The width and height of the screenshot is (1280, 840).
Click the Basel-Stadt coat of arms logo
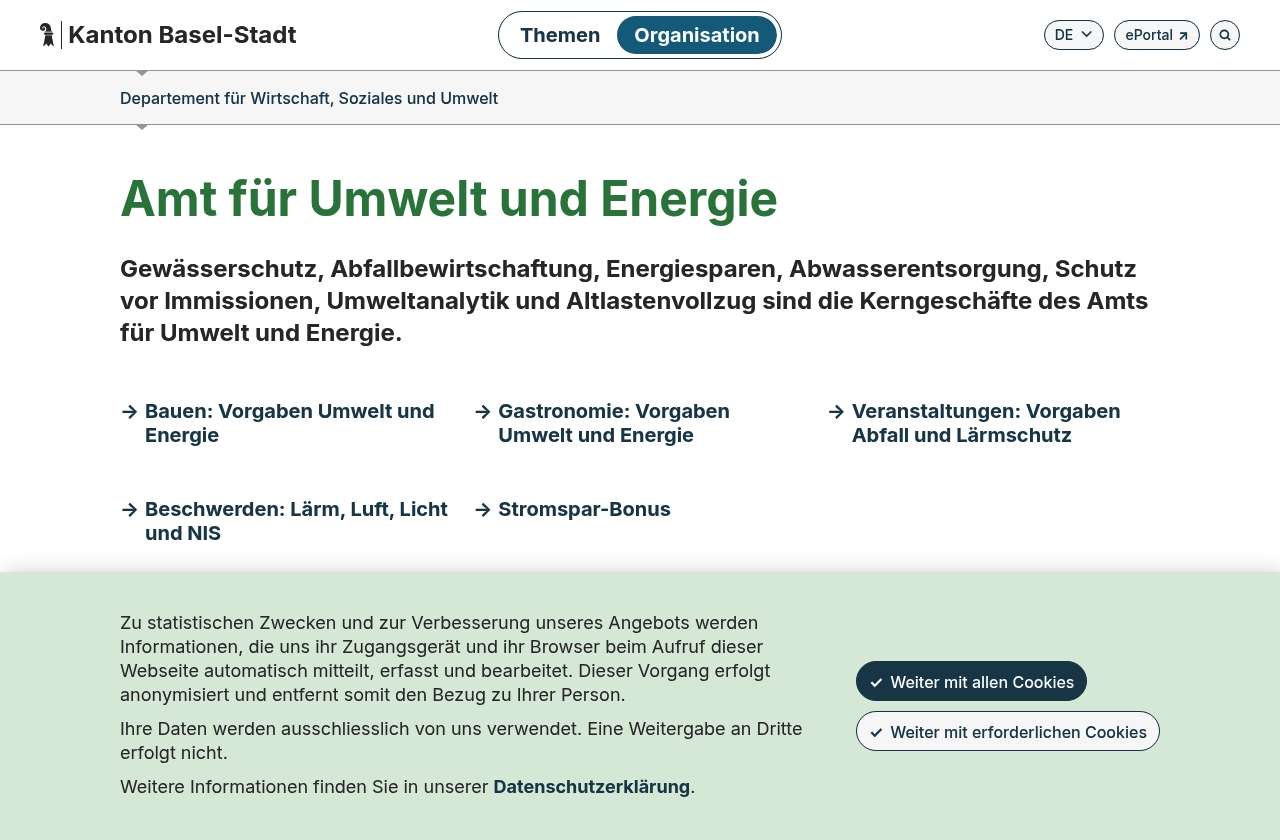pyautogui.click(x=46, y=33)
